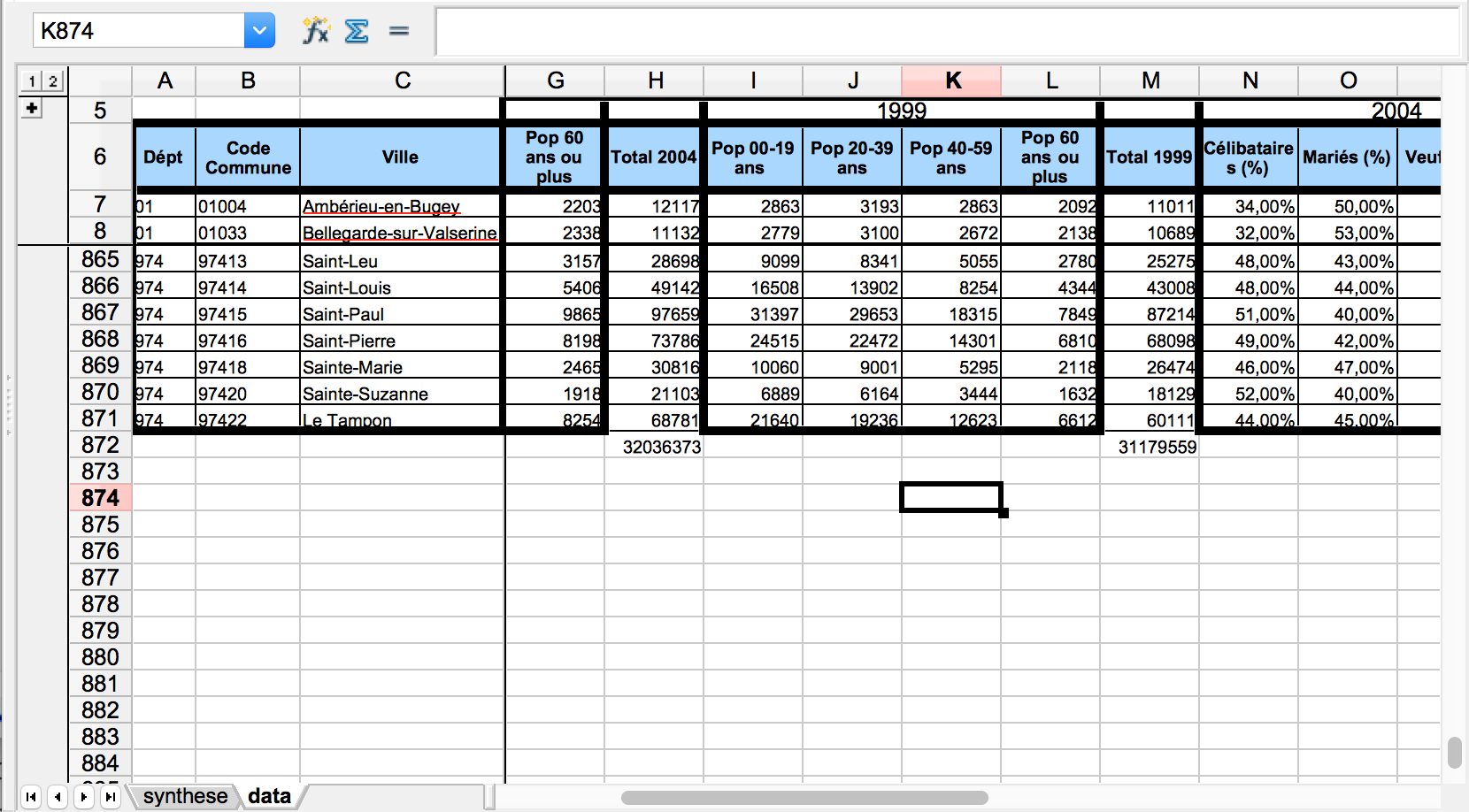Click the Function equals sign icon
The height and width of the screenshot is (812, 1469).
399,31
